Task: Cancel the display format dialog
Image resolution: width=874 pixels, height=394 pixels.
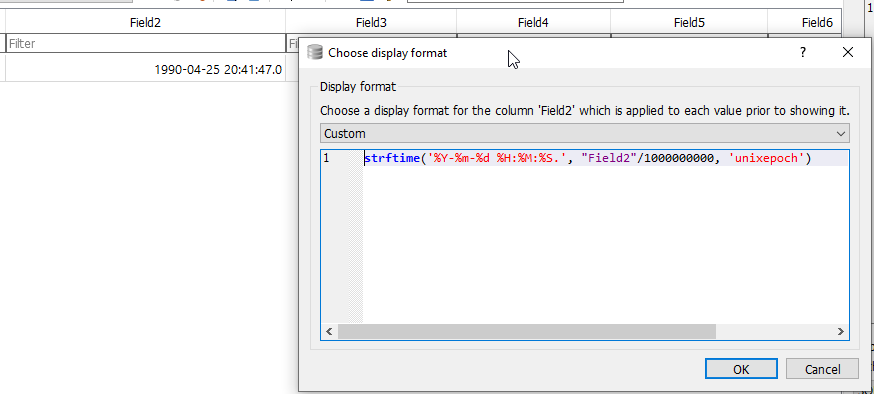Action: (822, 369)
